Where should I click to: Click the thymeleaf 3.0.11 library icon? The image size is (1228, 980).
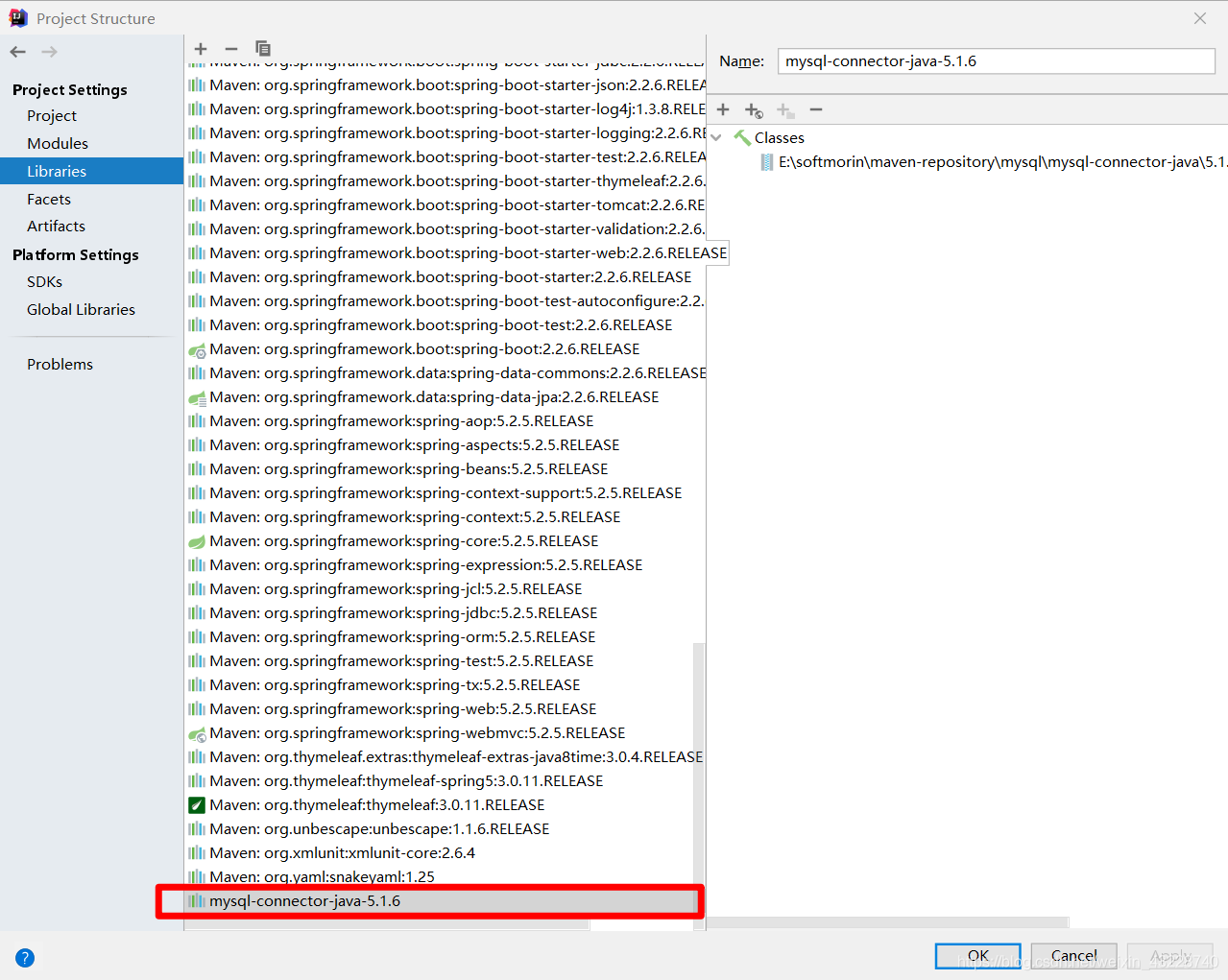tap(197, 805)
